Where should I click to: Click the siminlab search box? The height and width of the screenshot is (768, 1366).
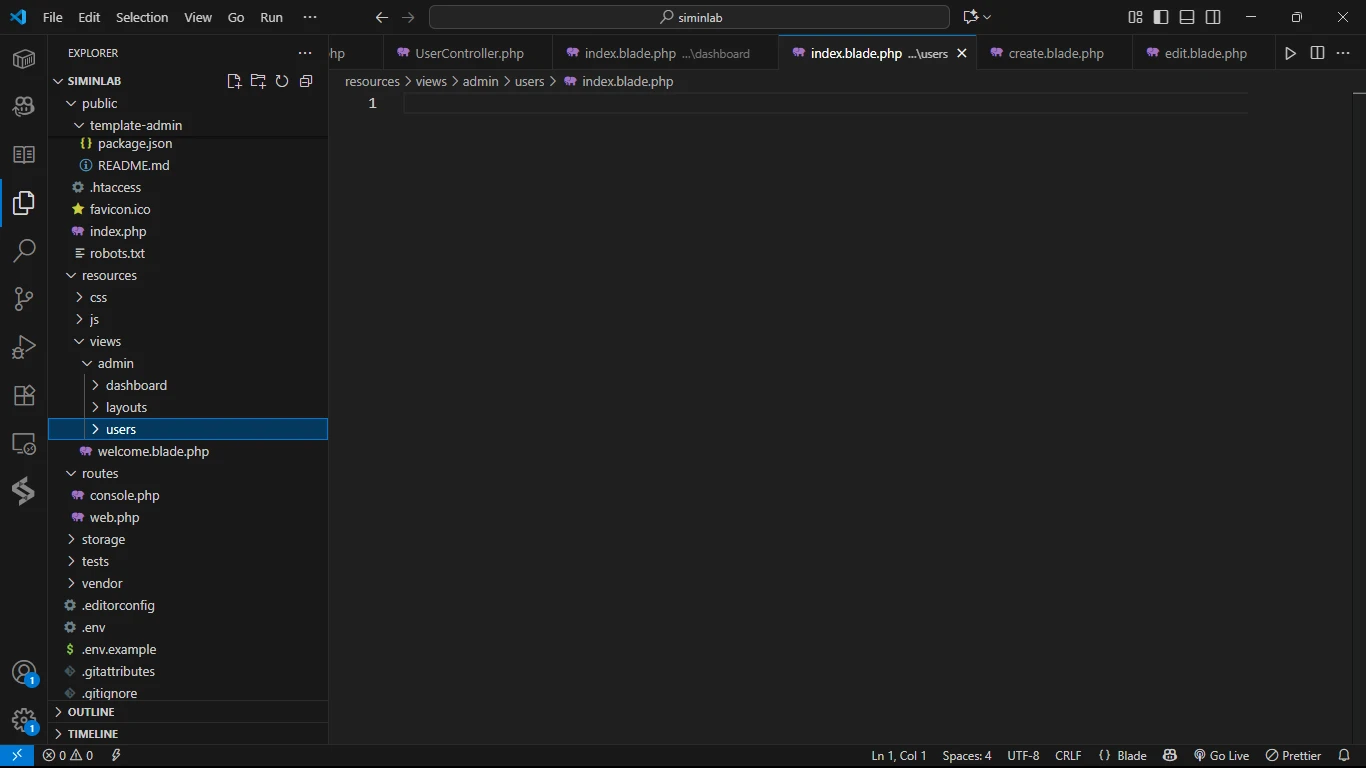[689, 17]
